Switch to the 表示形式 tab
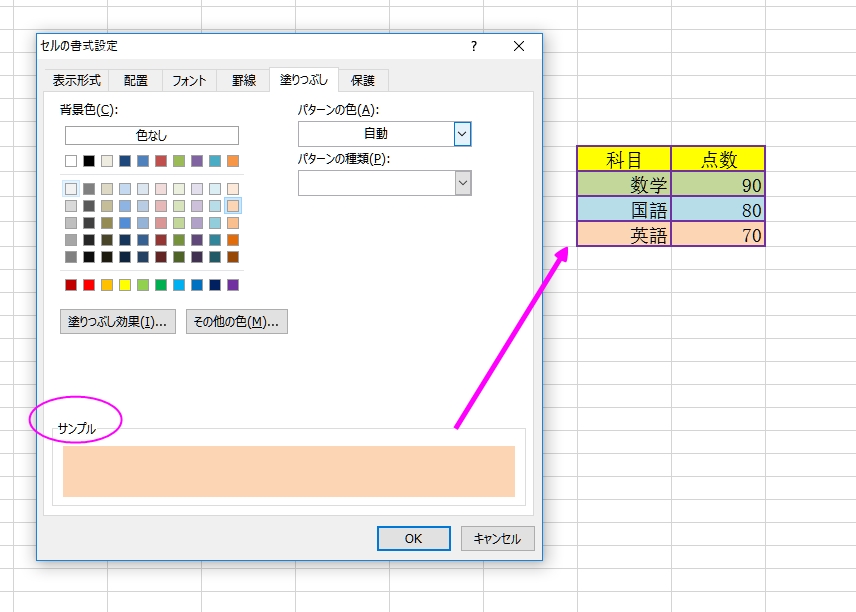 77,80
